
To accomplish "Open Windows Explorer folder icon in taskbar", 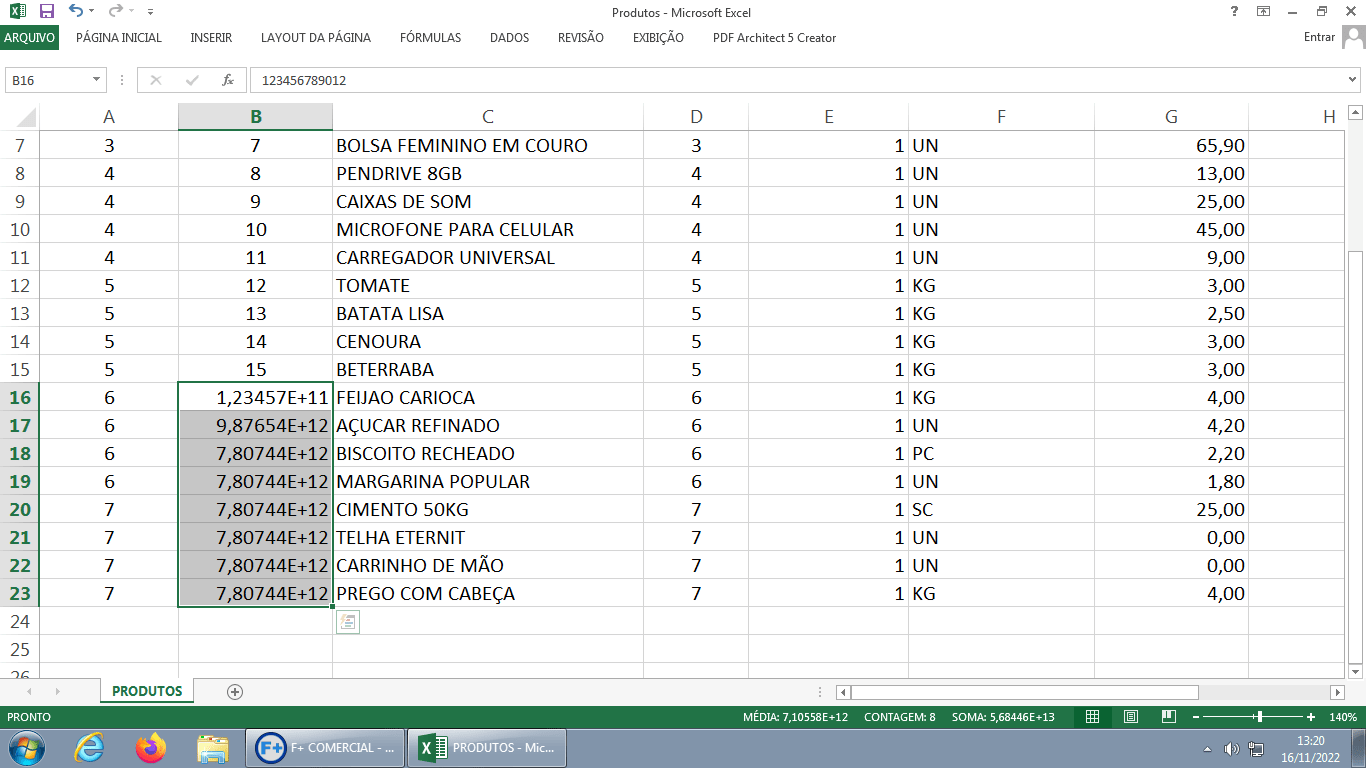I will pyautogui.click(x=213, y=748).
